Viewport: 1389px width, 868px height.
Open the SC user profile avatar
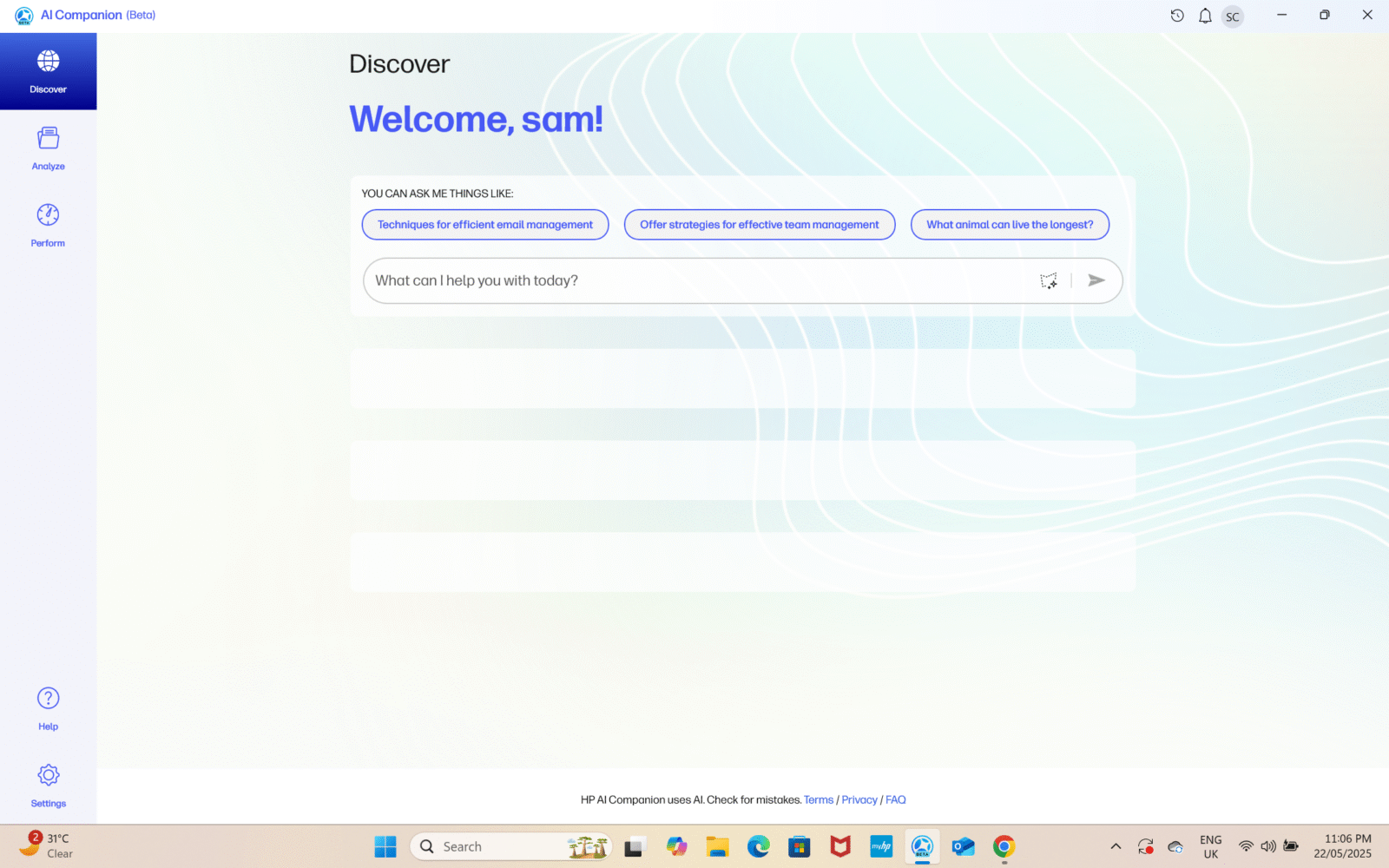pos(1232,16)
